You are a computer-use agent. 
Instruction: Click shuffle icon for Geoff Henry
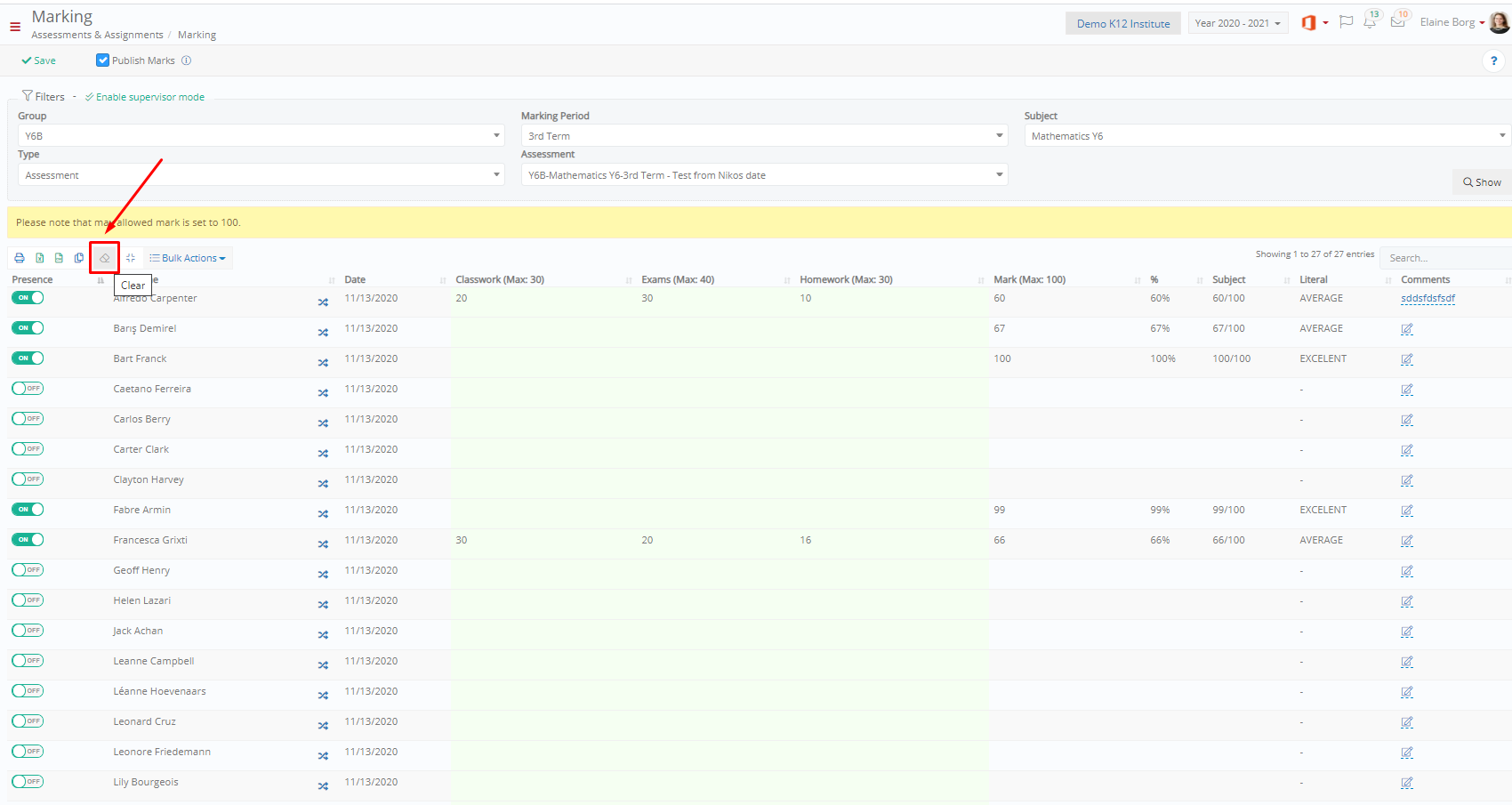[323, 575]
